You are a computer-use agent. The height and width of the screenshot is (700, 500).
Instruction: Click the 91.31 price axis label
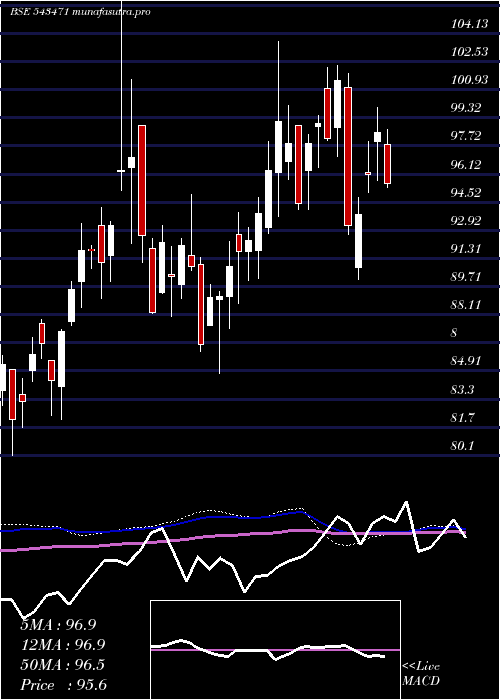pos(467,249)
